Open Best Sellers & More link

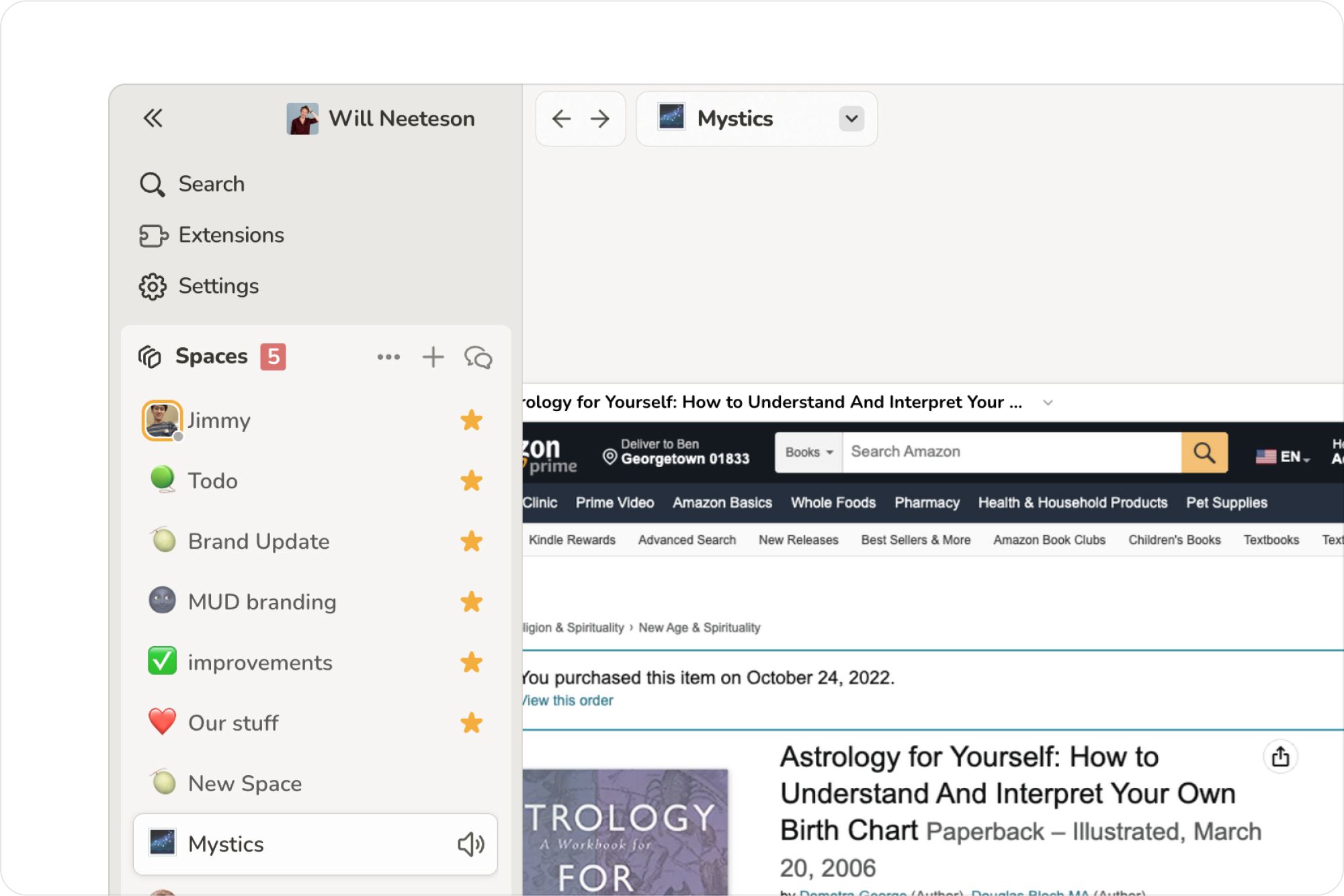916,540
